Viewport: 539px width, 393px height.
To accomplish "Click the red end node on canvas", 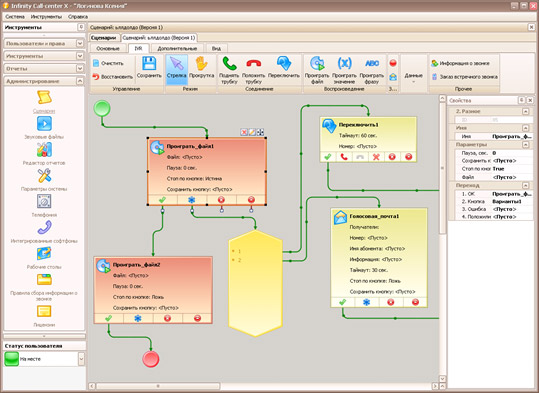I will (151, 359).
